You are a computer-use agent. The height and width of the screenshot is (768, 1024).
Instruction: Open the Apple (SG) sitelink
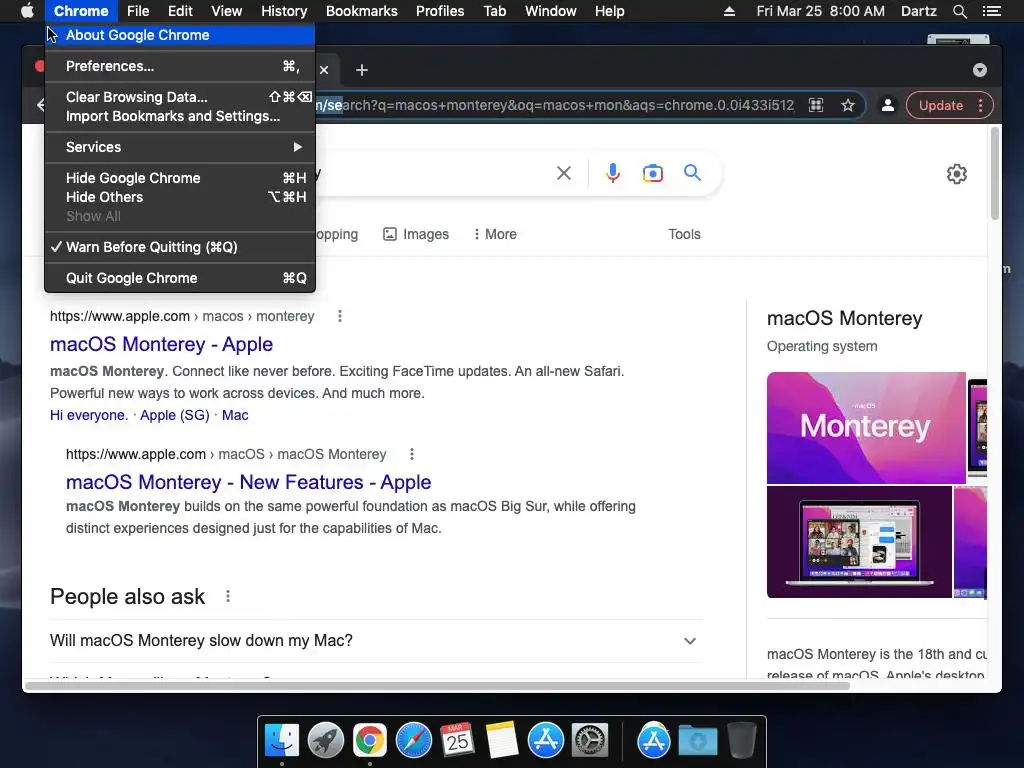tap(174, 415)
